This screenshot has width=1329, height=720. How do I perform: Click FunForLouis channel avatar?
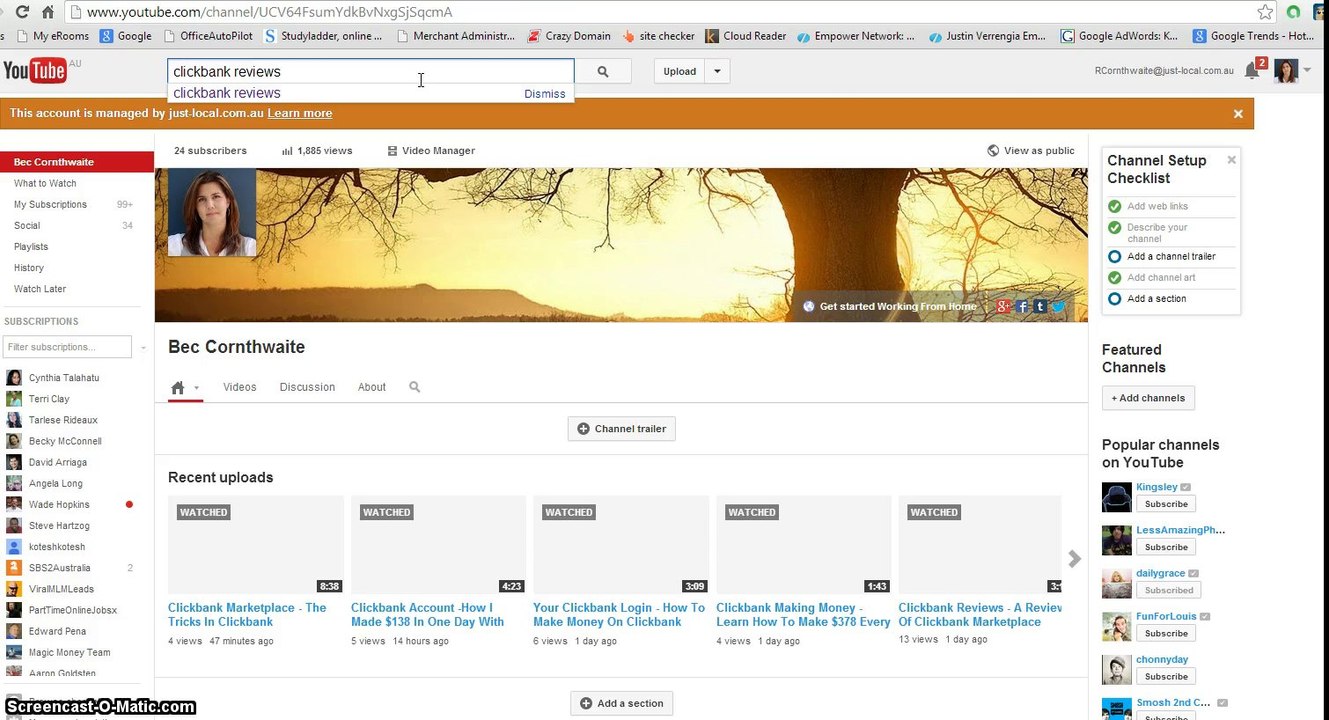(x=1116, y=626)
